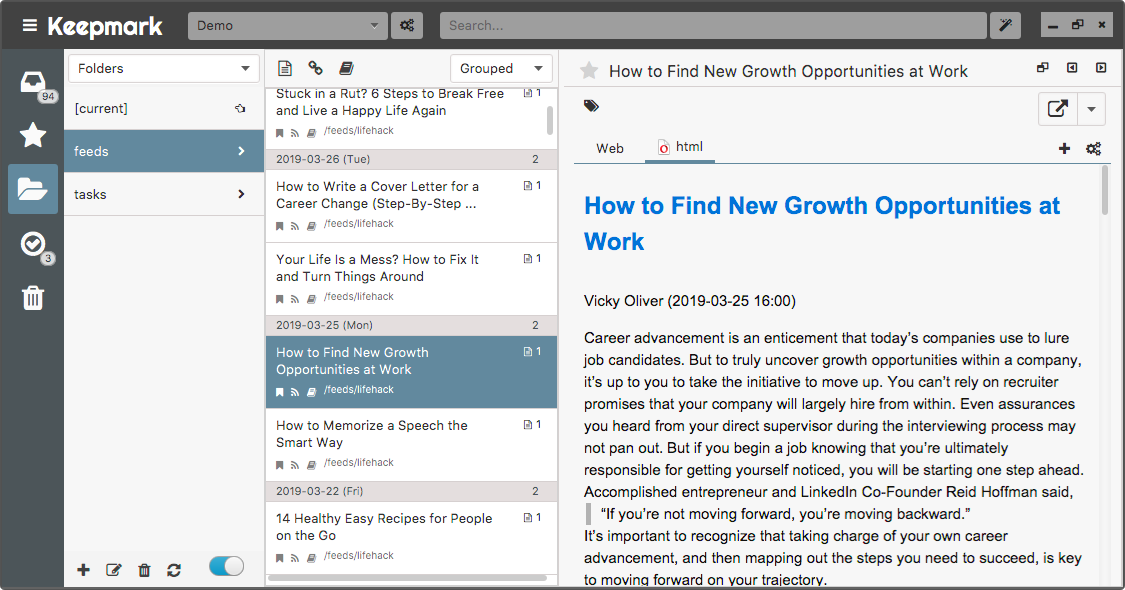
Task: Click RSS feed icon under 14 Healthy Recipes
Action: (295, 558)
